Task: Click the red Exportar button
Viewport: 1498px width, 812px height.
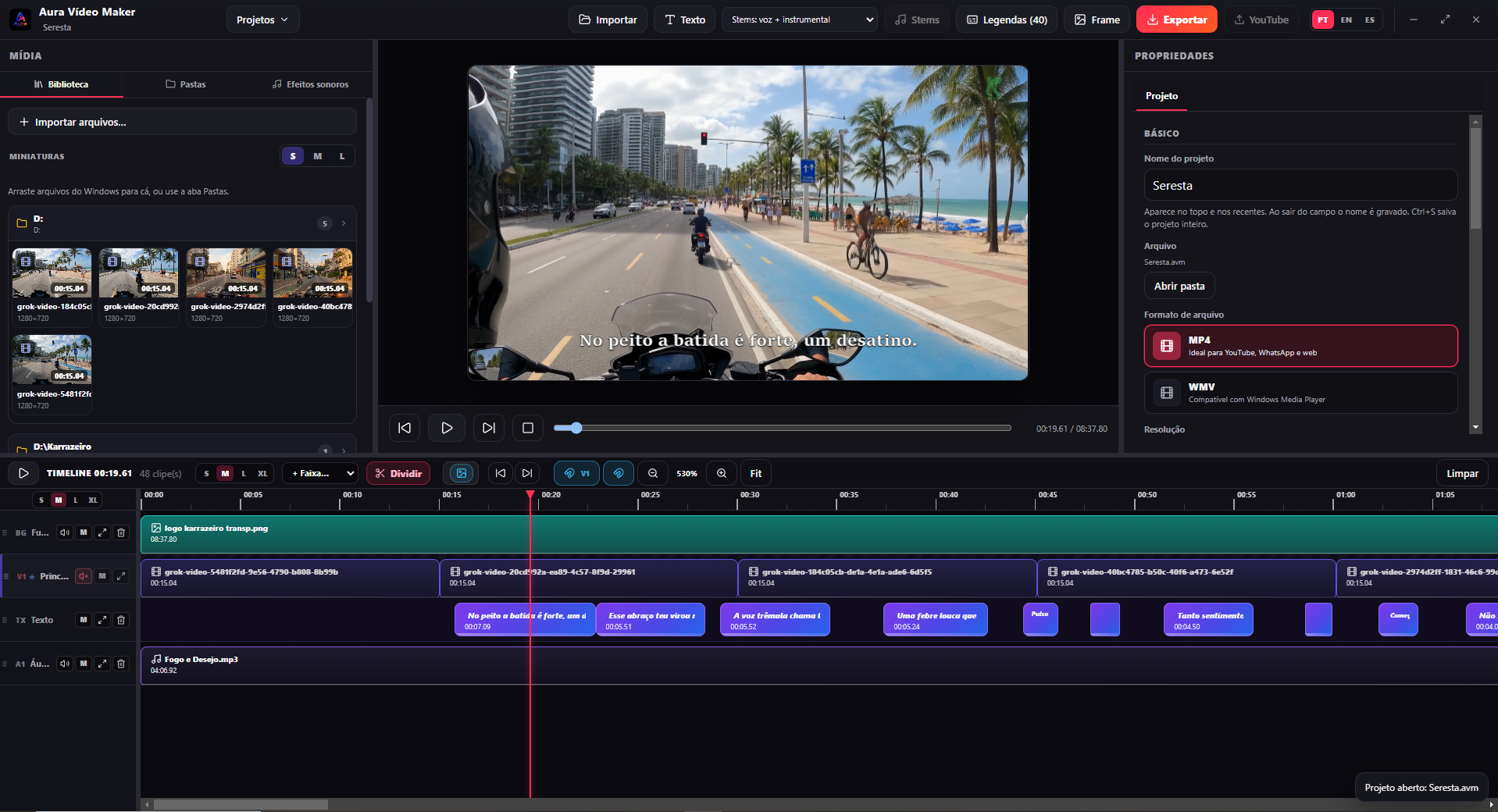Action: (1177, 20)
